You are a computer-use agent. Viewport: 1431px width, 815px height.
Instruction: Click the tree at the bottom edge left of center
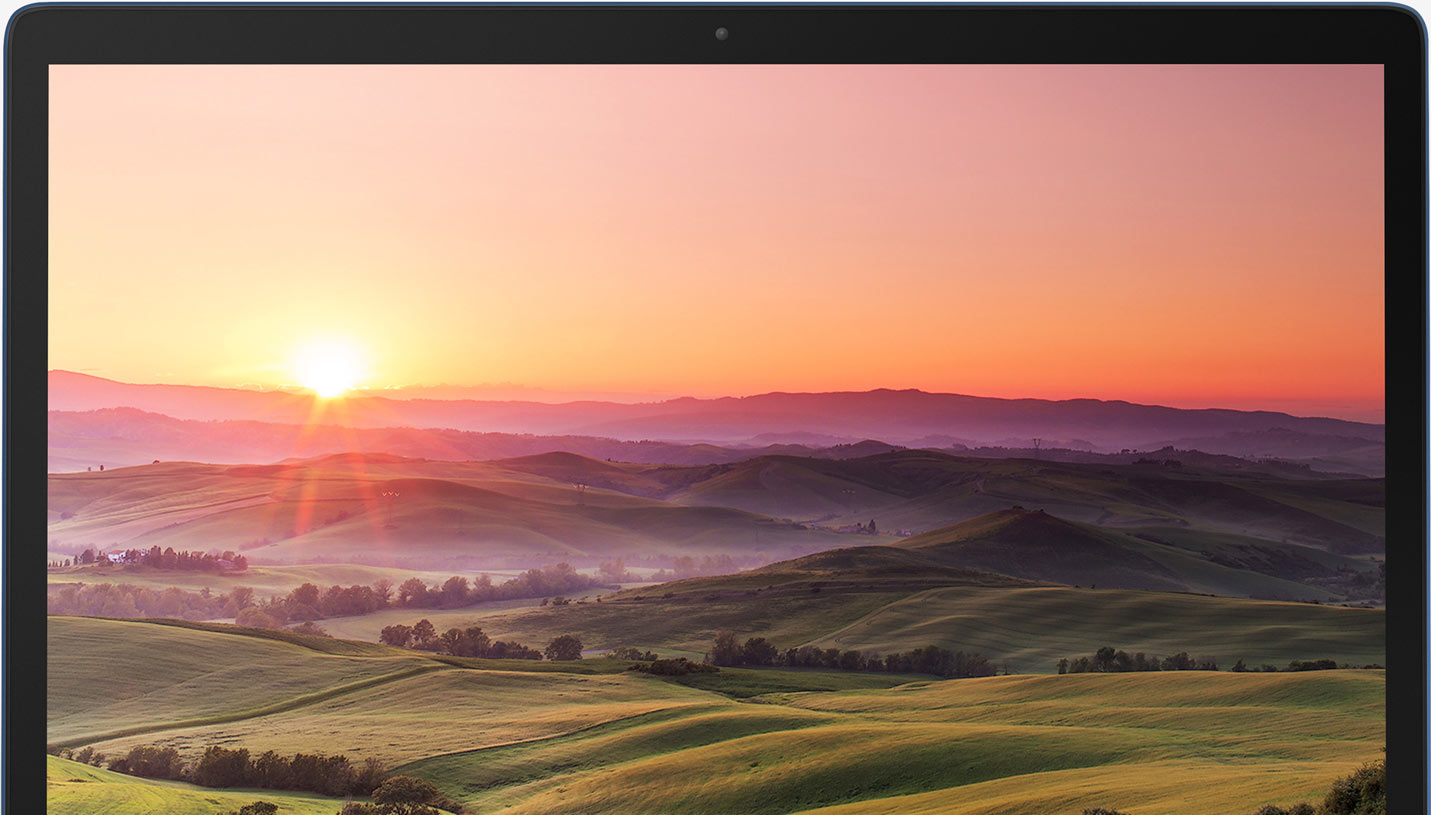click(405, 794)
